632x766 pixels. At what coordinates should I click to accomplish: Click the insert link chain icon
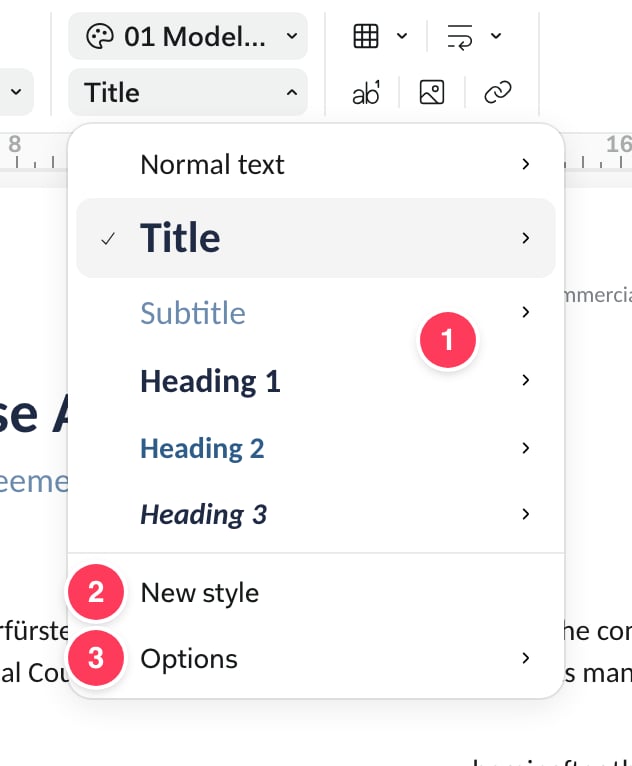[x=498, y=92]
